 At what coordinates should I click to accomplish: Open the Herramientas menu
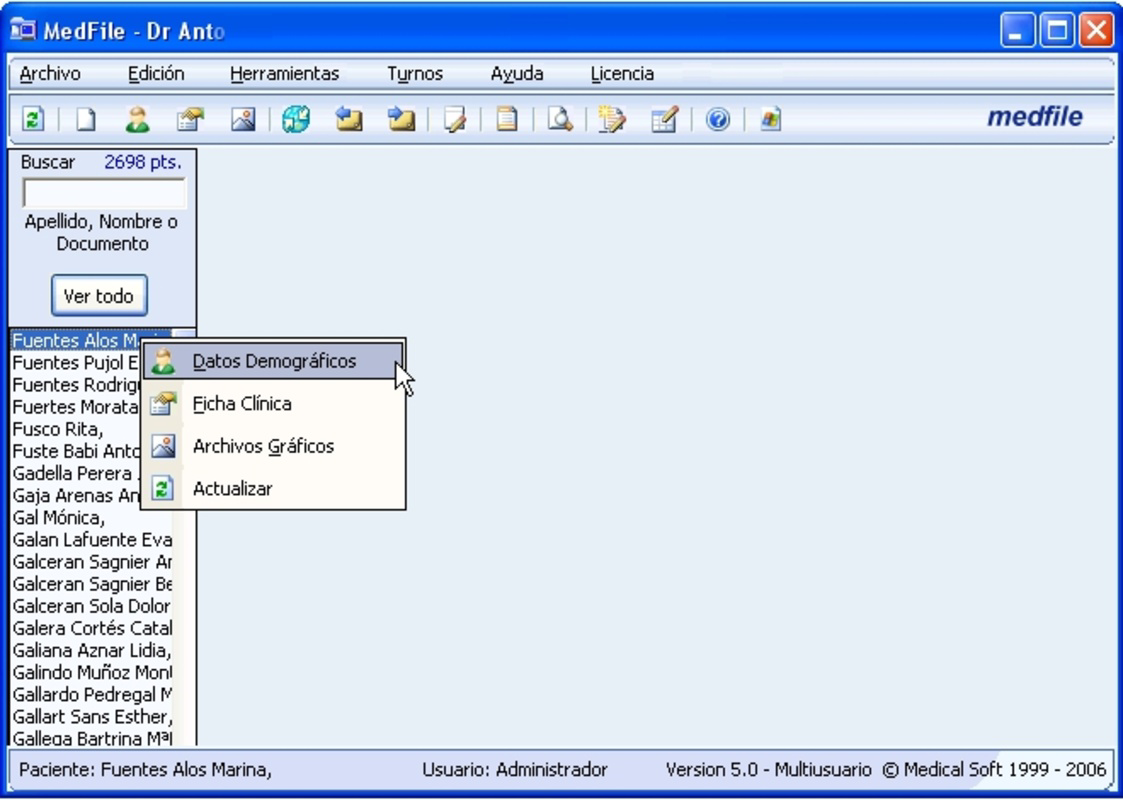point(284,74)
